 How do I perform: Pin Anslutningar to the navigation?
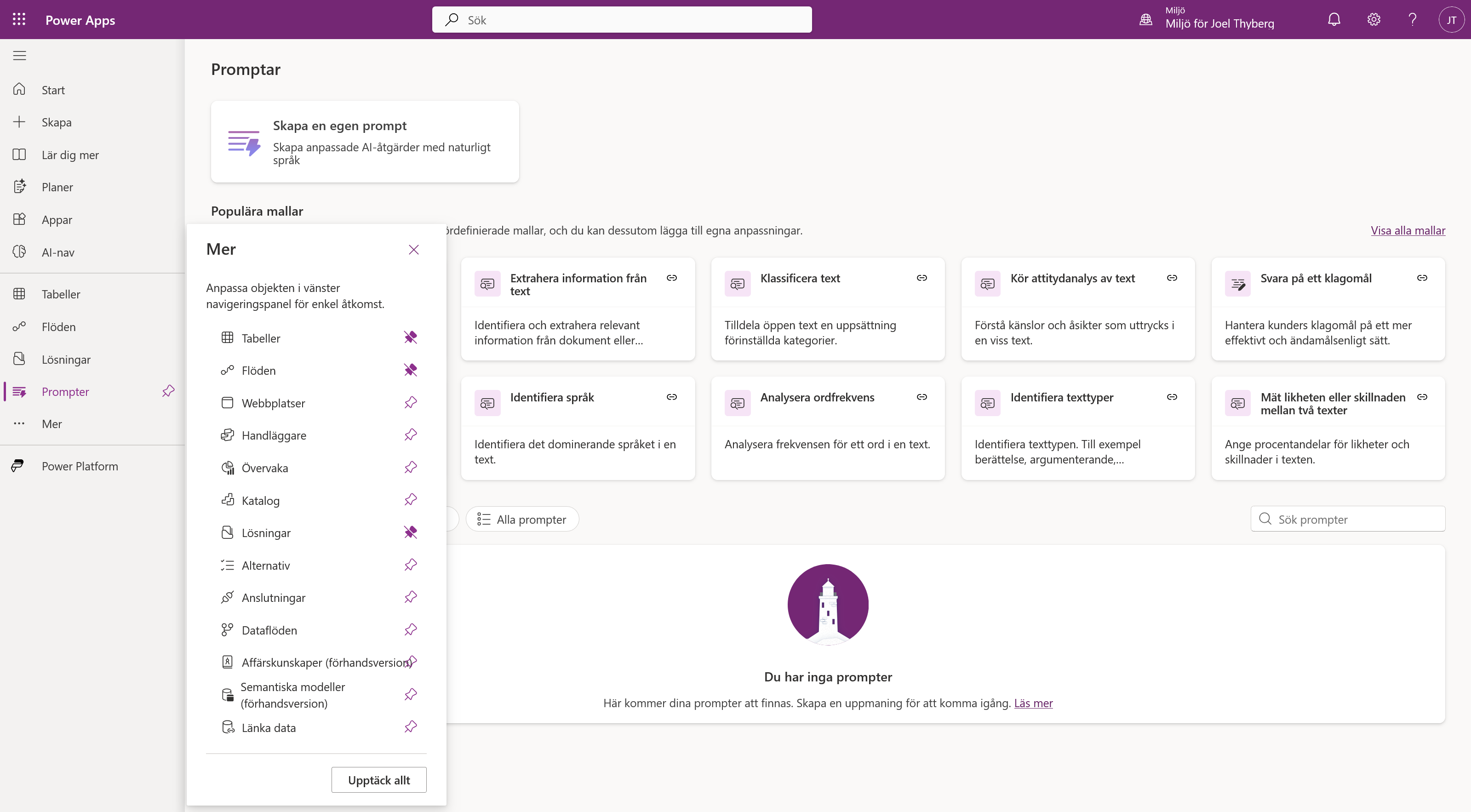[x=411, y=597]
